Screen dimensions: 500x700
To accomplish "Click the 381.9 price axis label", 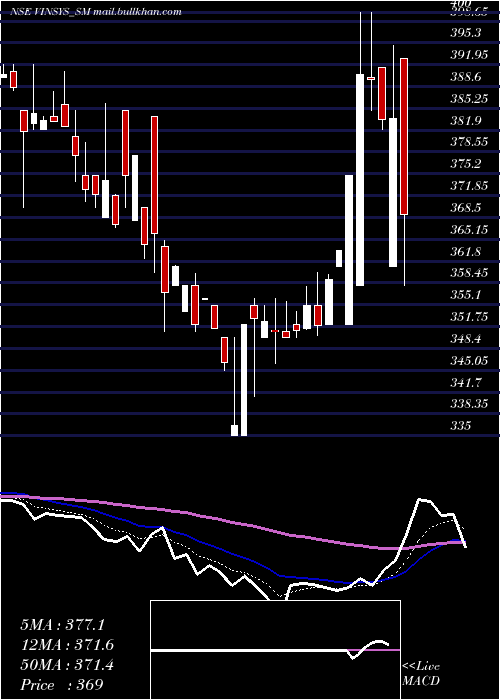I will 466,120.
